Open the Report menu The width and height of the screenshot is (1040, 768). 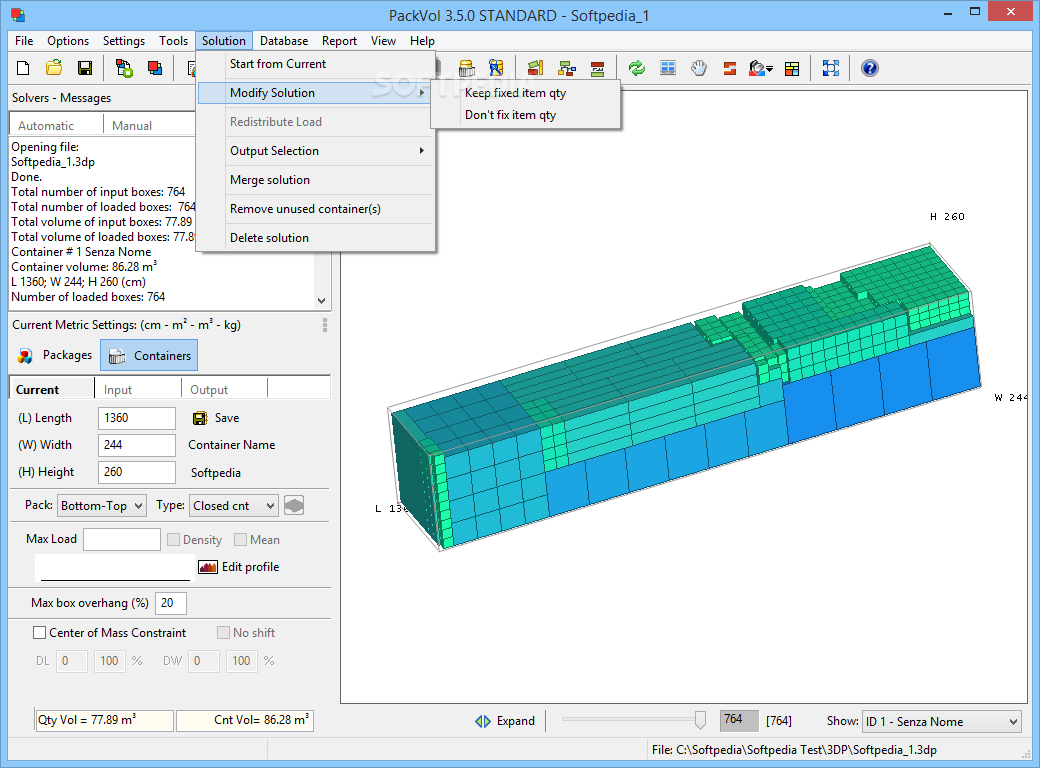340,40
